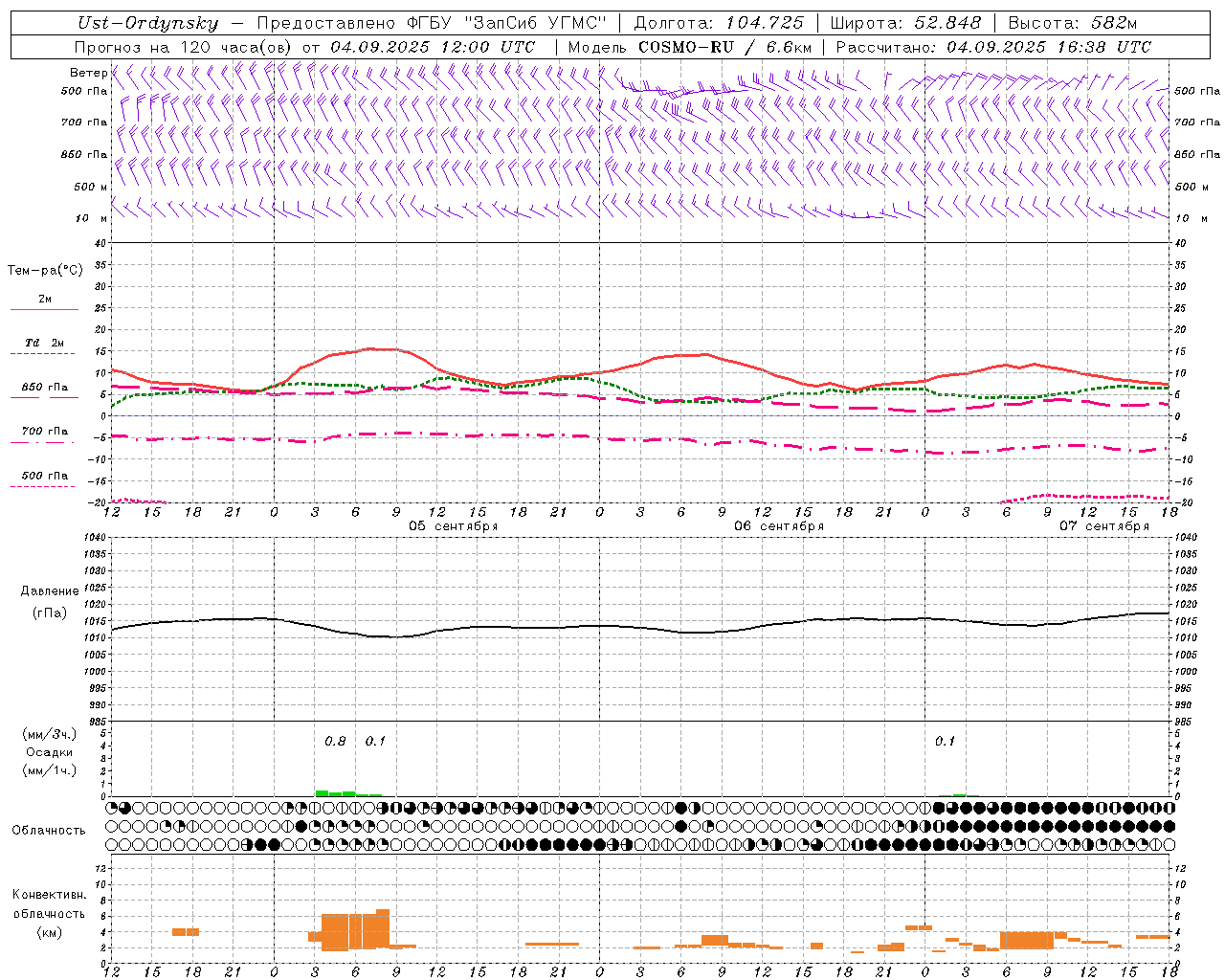
Task: Click the Td 2м legend entry
Action: [44, 343]
